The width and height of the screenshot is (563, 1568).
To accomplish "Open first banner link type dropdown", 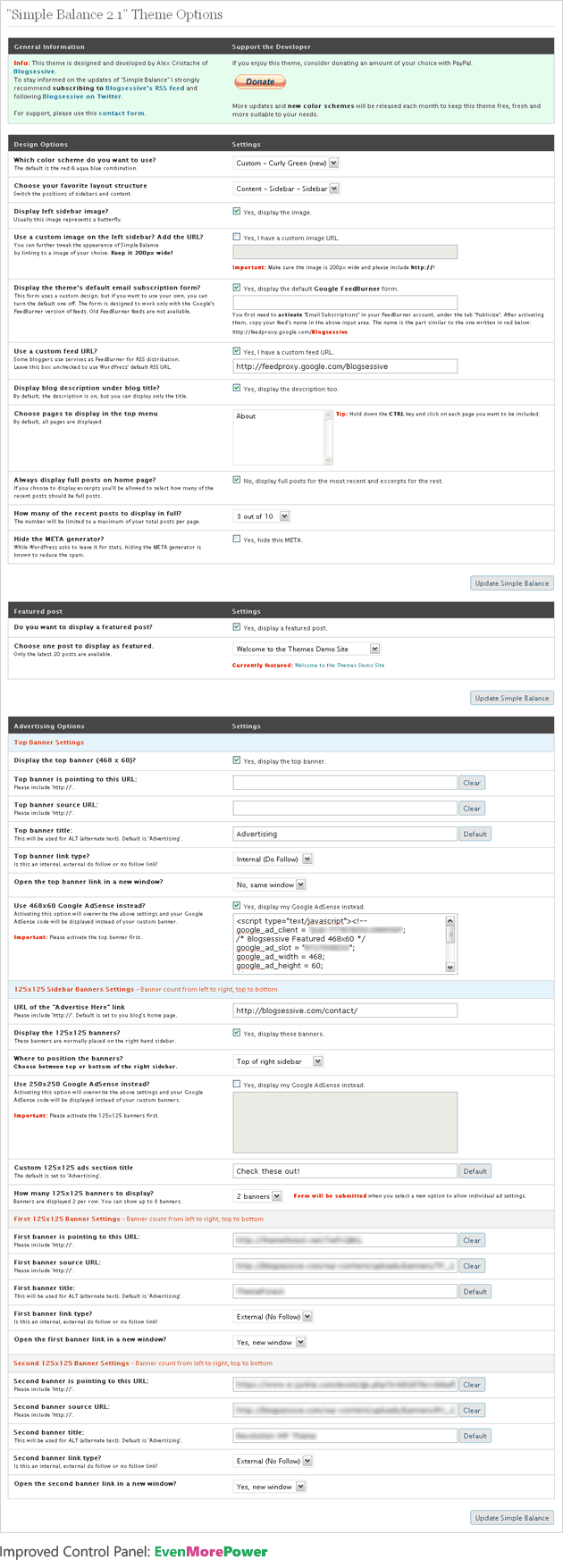I will point(273,1316).
